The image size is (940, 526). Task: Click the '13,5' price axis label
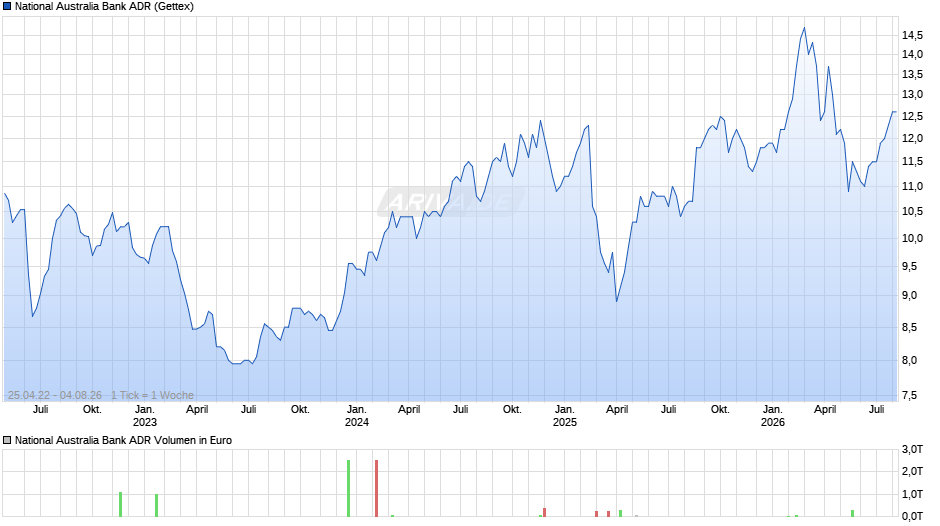pyautogui.click(x=912, y=74)
